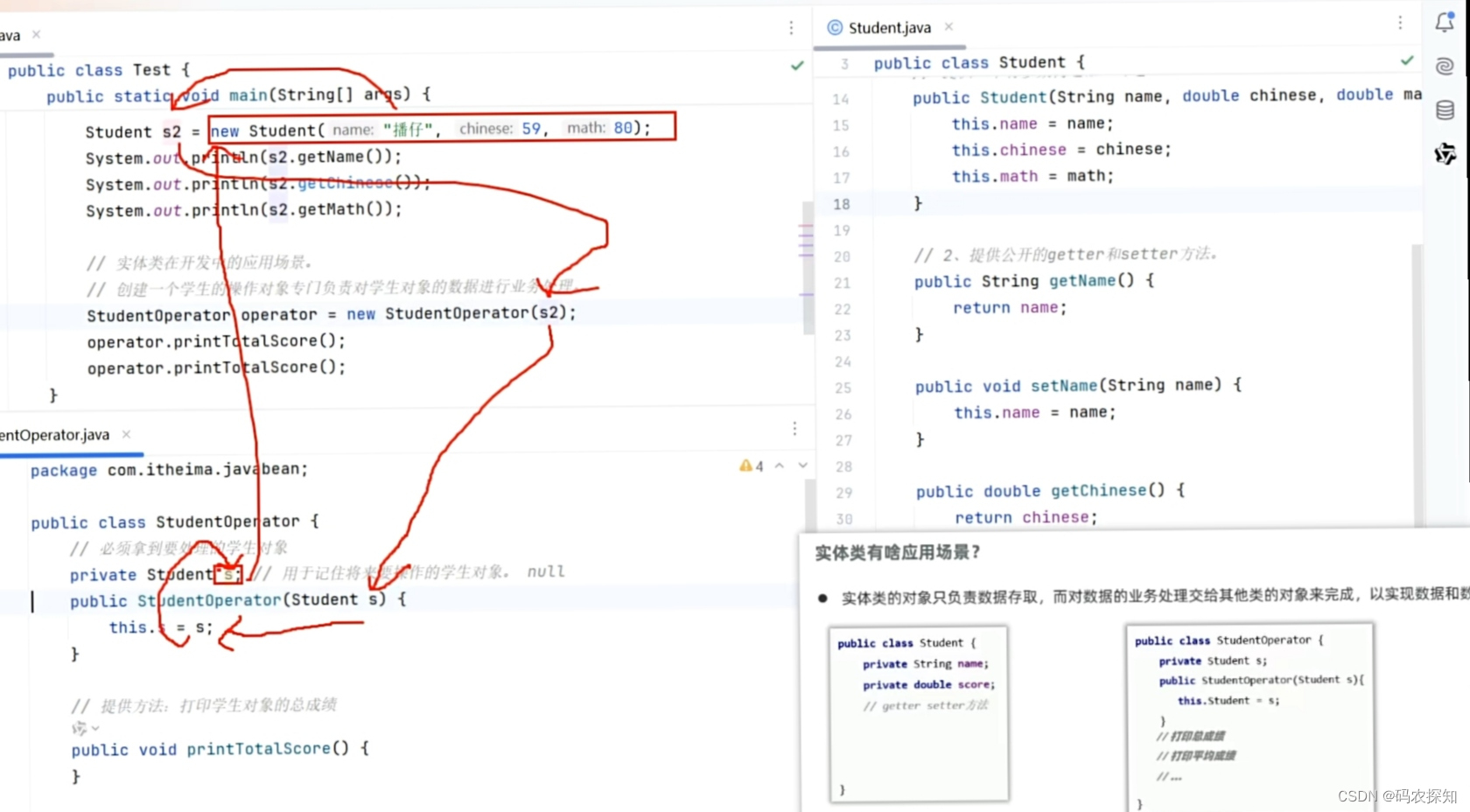Click 'public void printTotalScore()' method
1470x812 pixels.
(220, 749)
